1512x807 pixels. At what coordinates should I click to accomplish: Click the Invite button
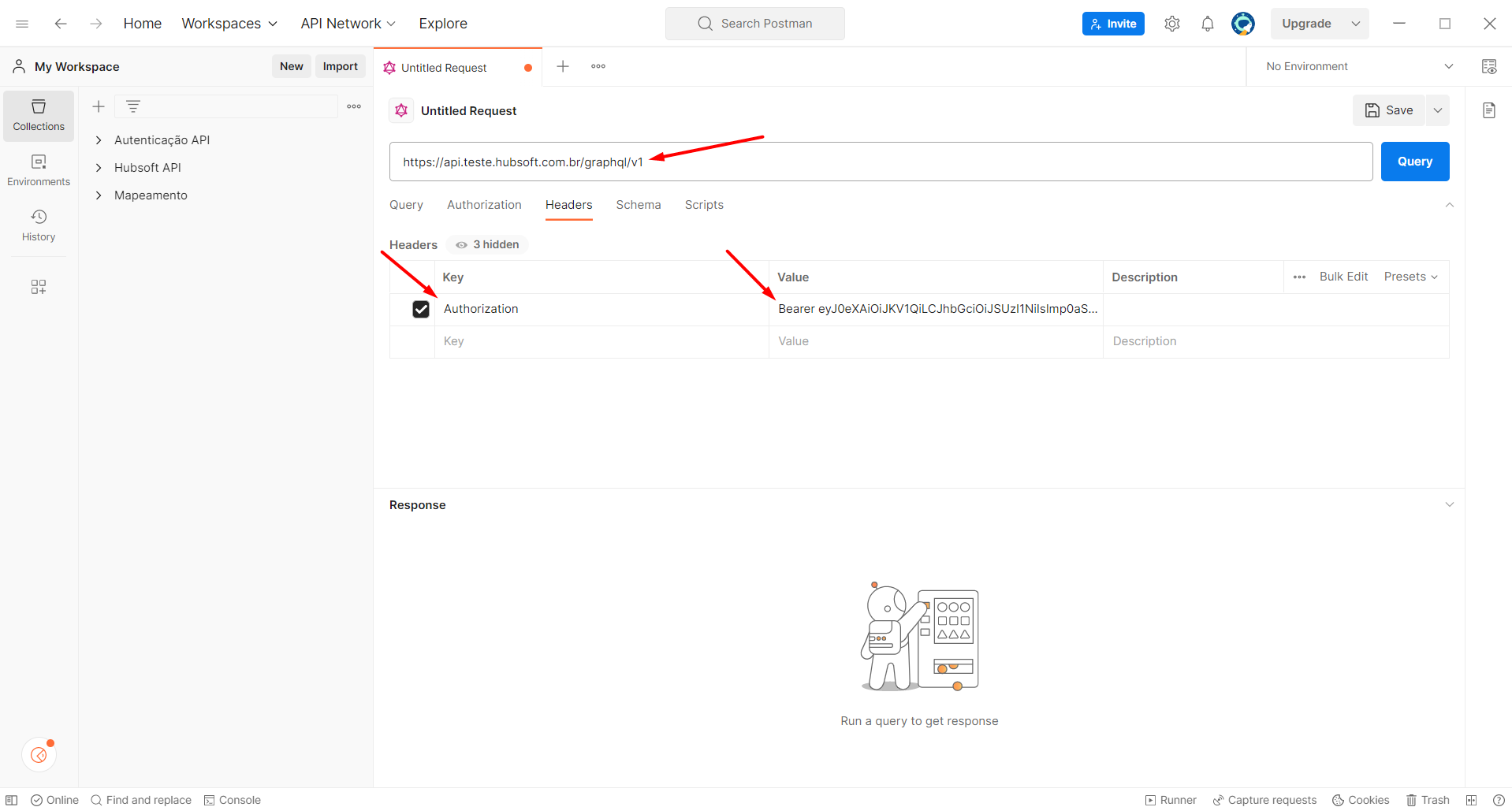click(1113, 24)
